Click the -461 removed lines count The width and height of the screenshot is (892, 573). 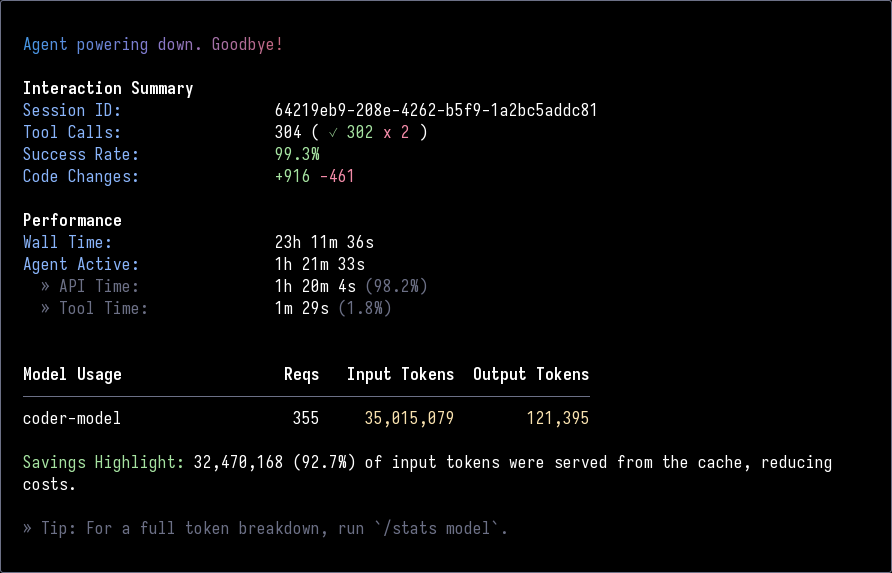337,177
